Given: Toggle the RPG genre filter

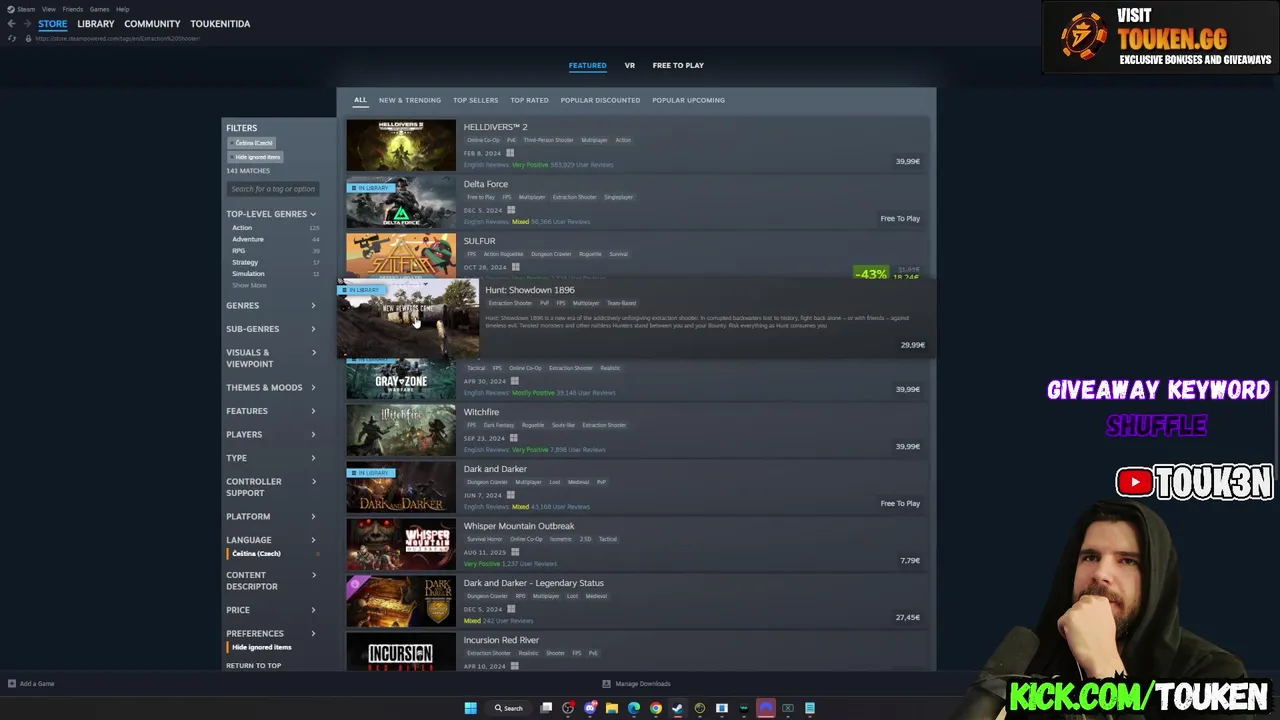Looking at the screenshot, I should [x=275, y=251].
